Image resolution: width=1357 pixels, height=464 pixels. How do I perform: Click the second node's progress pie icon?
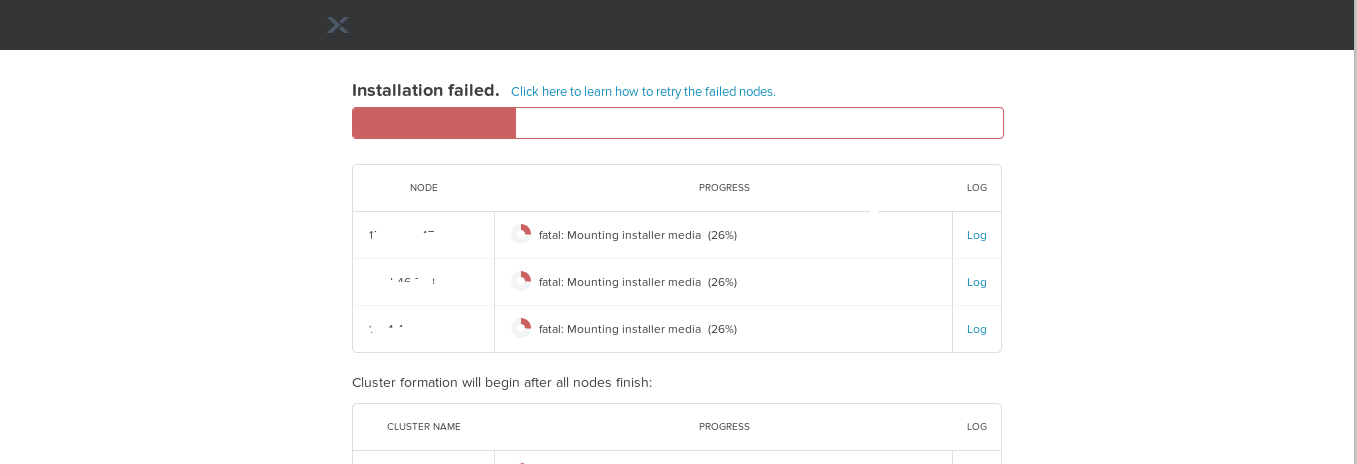click(521, 281)
